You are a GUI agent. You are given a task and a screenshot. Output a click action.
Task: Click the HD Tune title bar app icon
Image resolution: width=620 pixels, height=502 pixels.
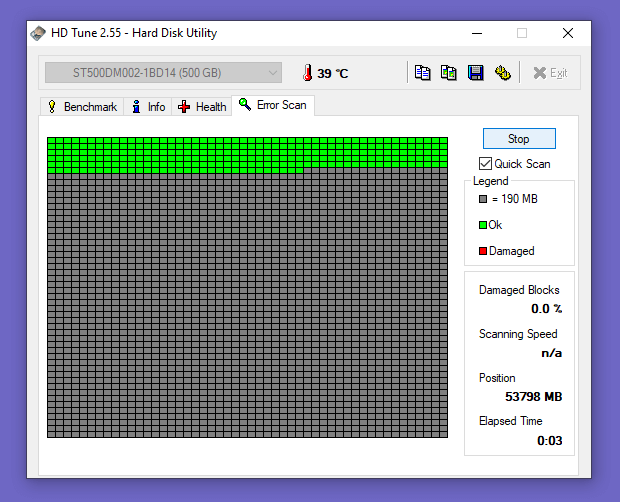(38, 33)
